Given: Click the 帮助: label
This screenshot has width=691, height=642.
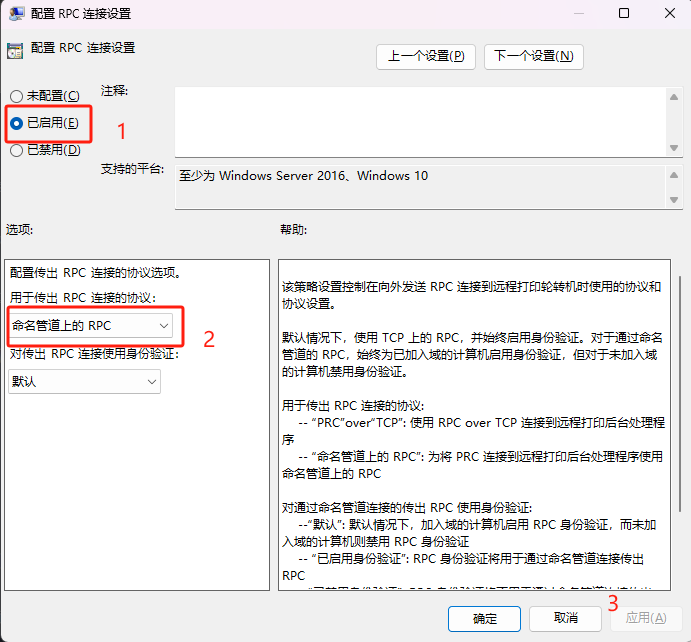Looking at the screenshot, I should [293, 230].
